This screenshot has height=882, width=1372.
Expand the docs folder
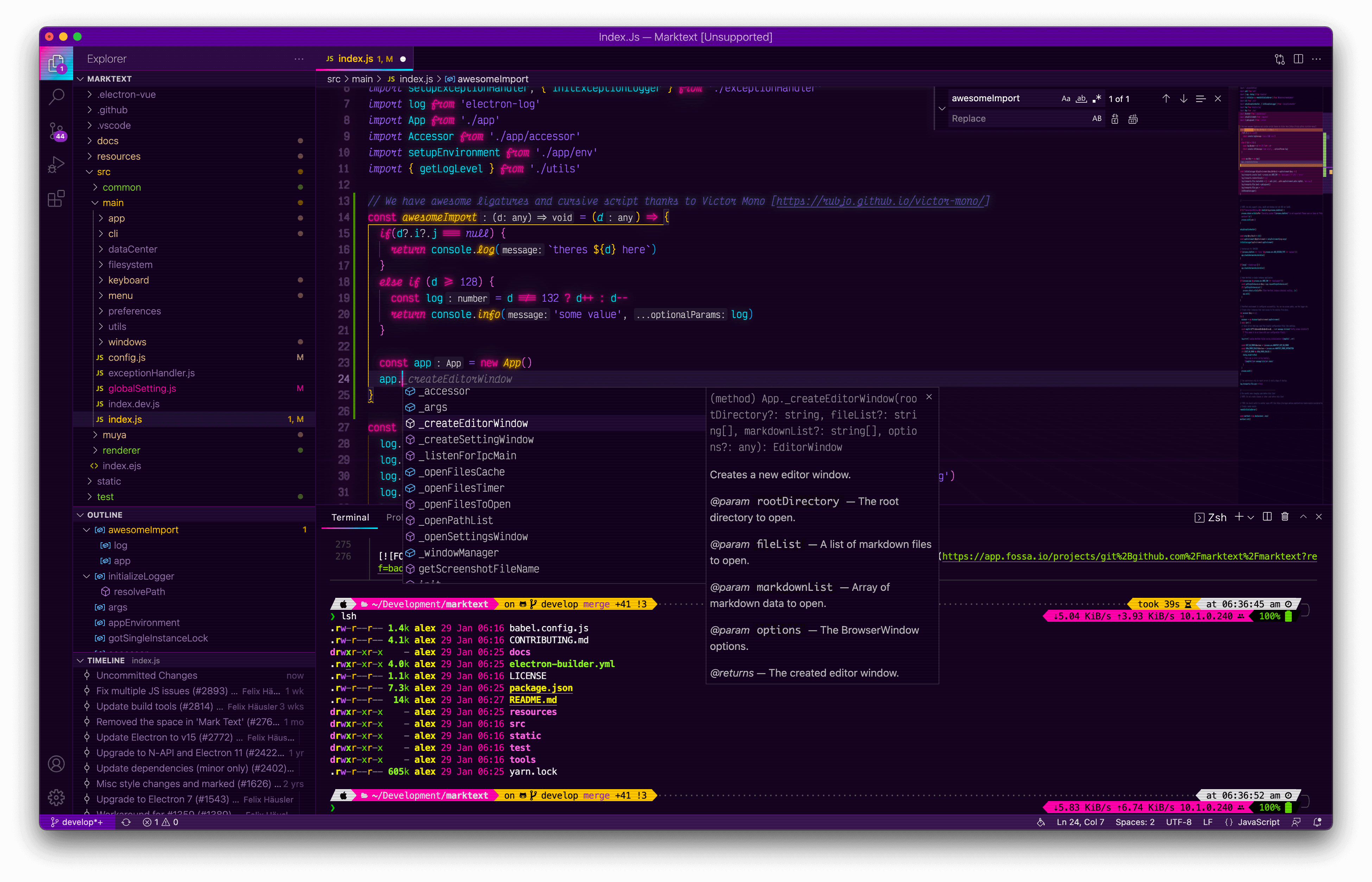(x=108, y=141)
